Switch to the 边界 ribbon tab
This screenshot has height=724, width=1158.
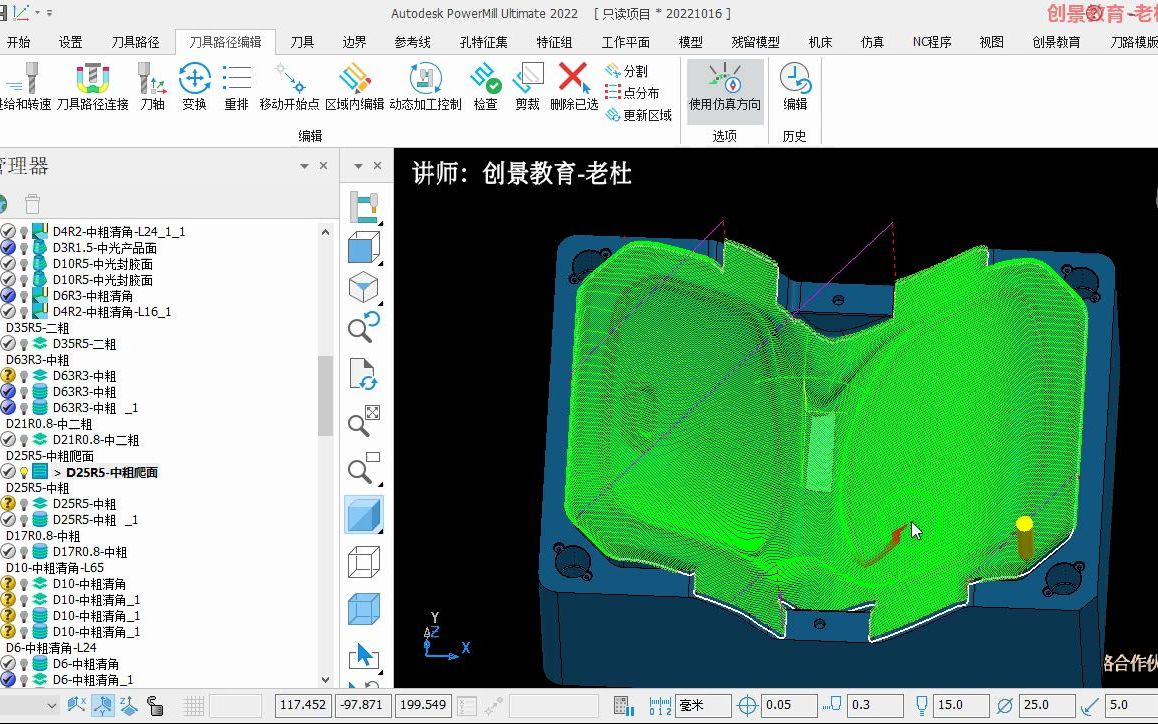point(354,42)
